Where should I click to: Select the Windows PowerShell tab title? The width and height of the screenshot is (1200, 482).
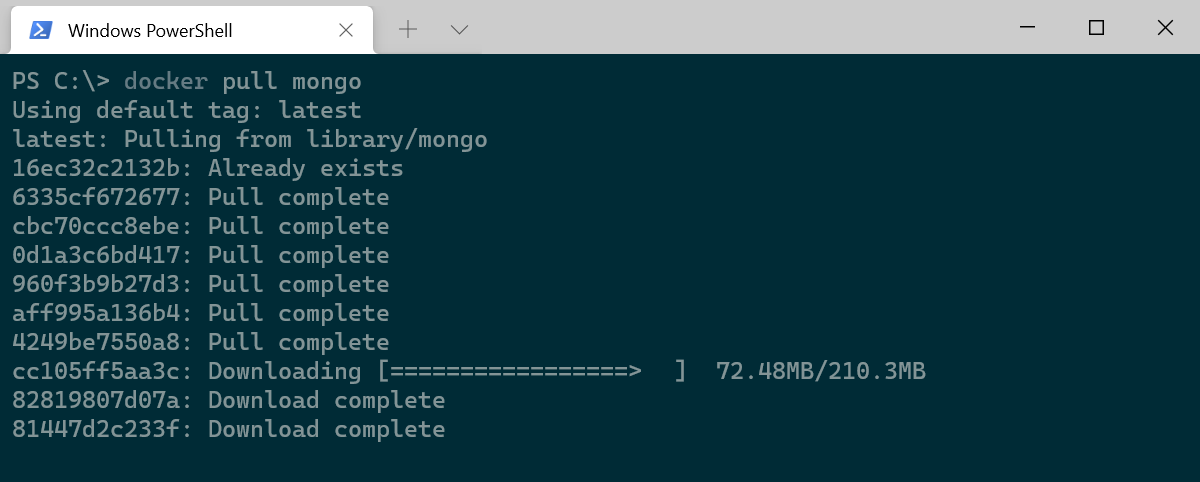pos(150,31)
